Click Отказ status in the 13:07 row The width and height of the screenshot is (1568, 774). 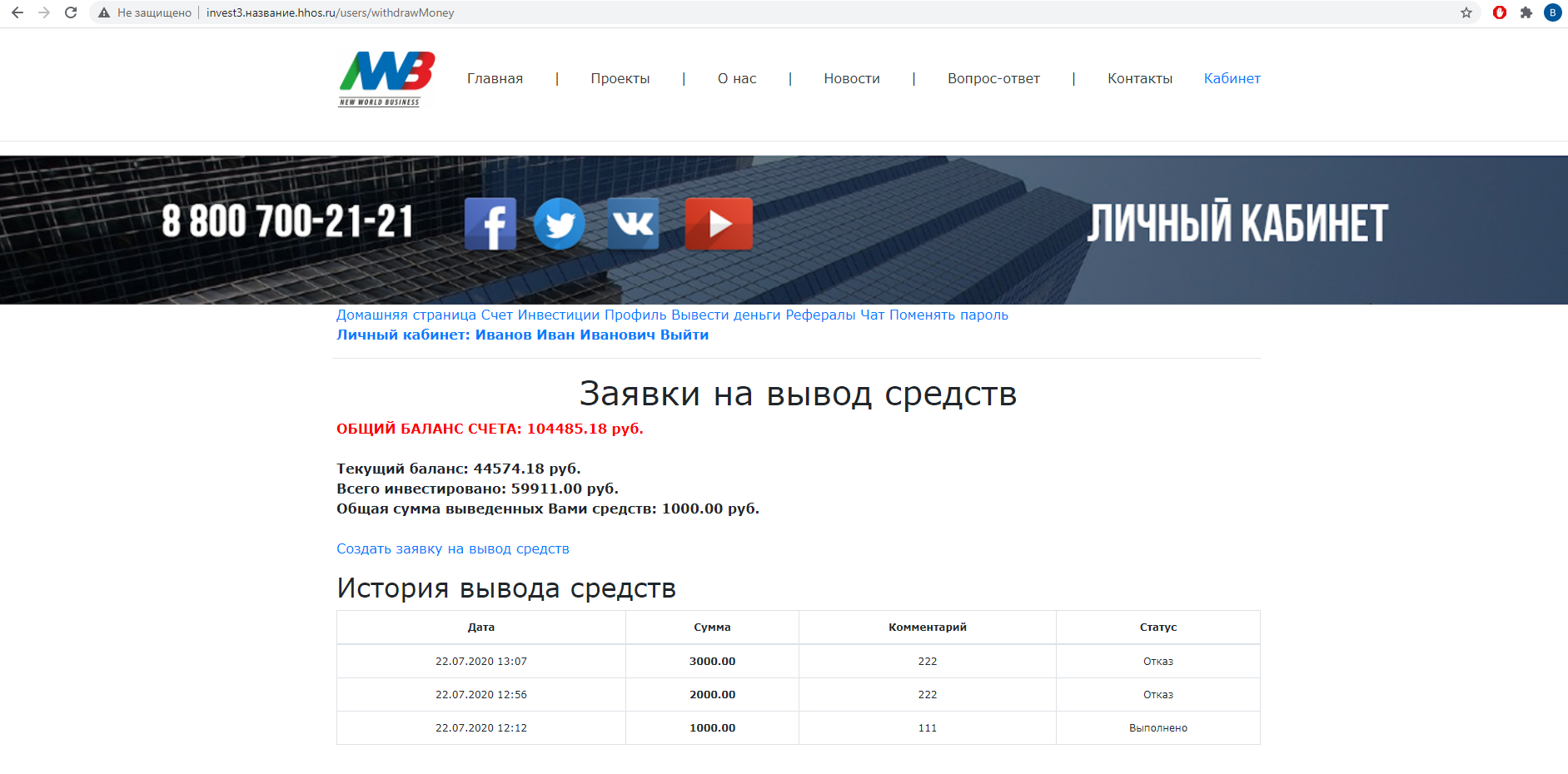click(1158, 662)
